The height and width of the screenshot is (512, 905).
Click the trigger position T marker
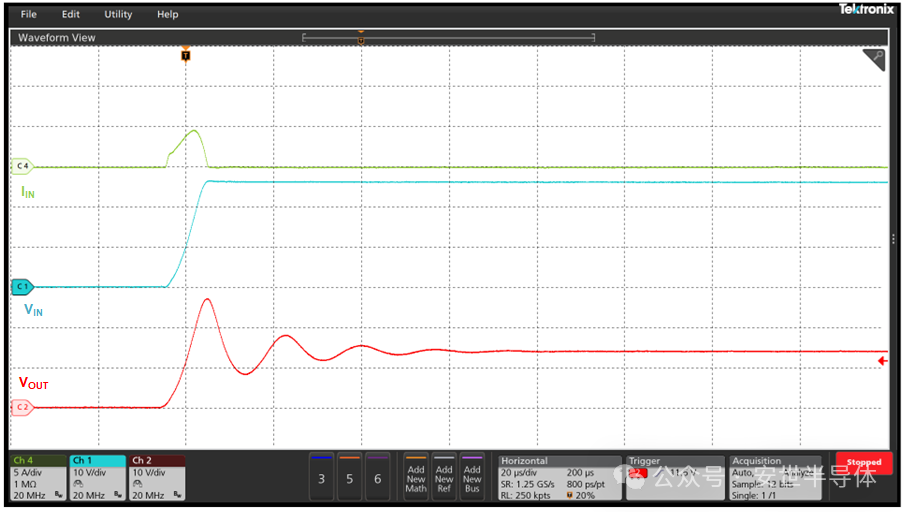click(x=185, y=56)
